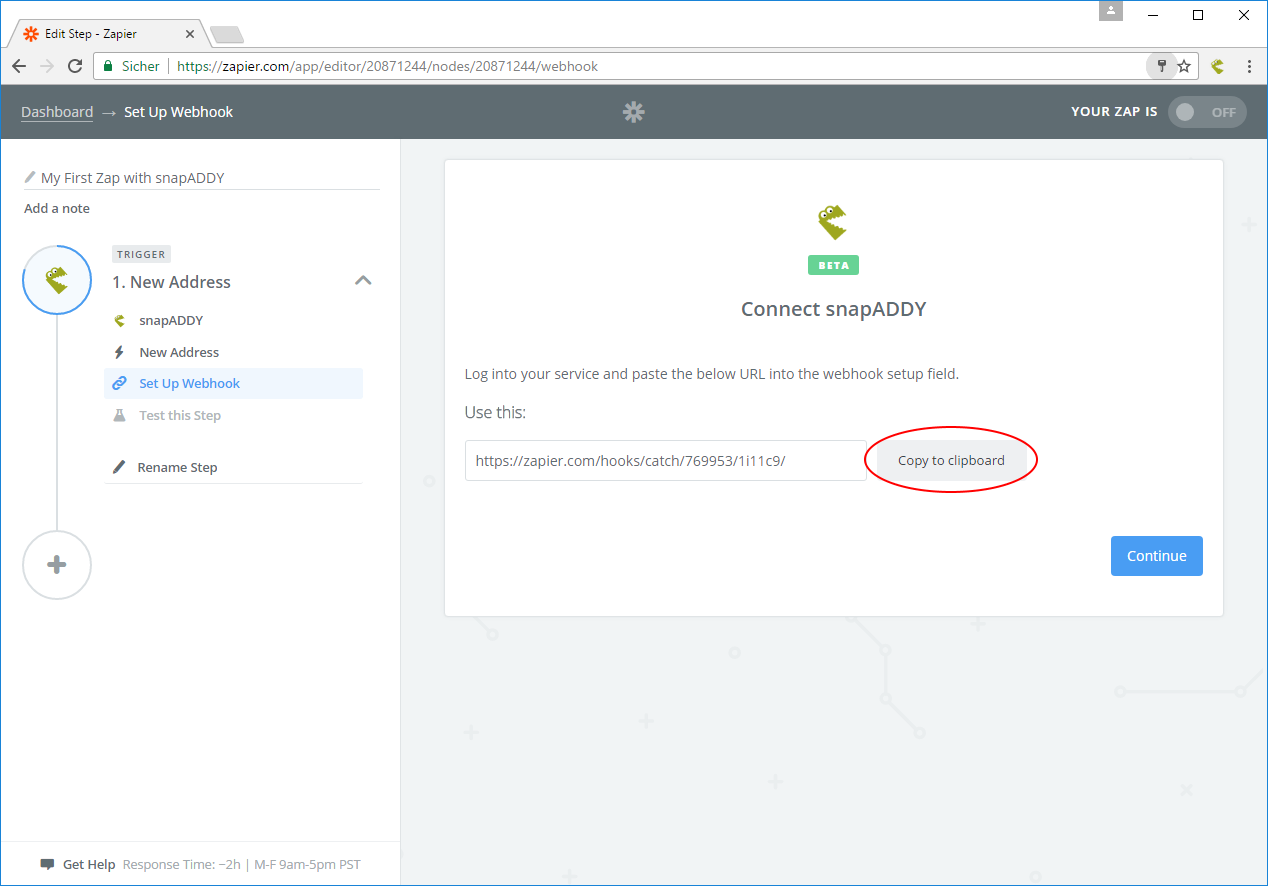This screenshot has height=886, width=1268.
Task: Select the Edit Step - Zapier tab
Action: click(x=108, y=34)
